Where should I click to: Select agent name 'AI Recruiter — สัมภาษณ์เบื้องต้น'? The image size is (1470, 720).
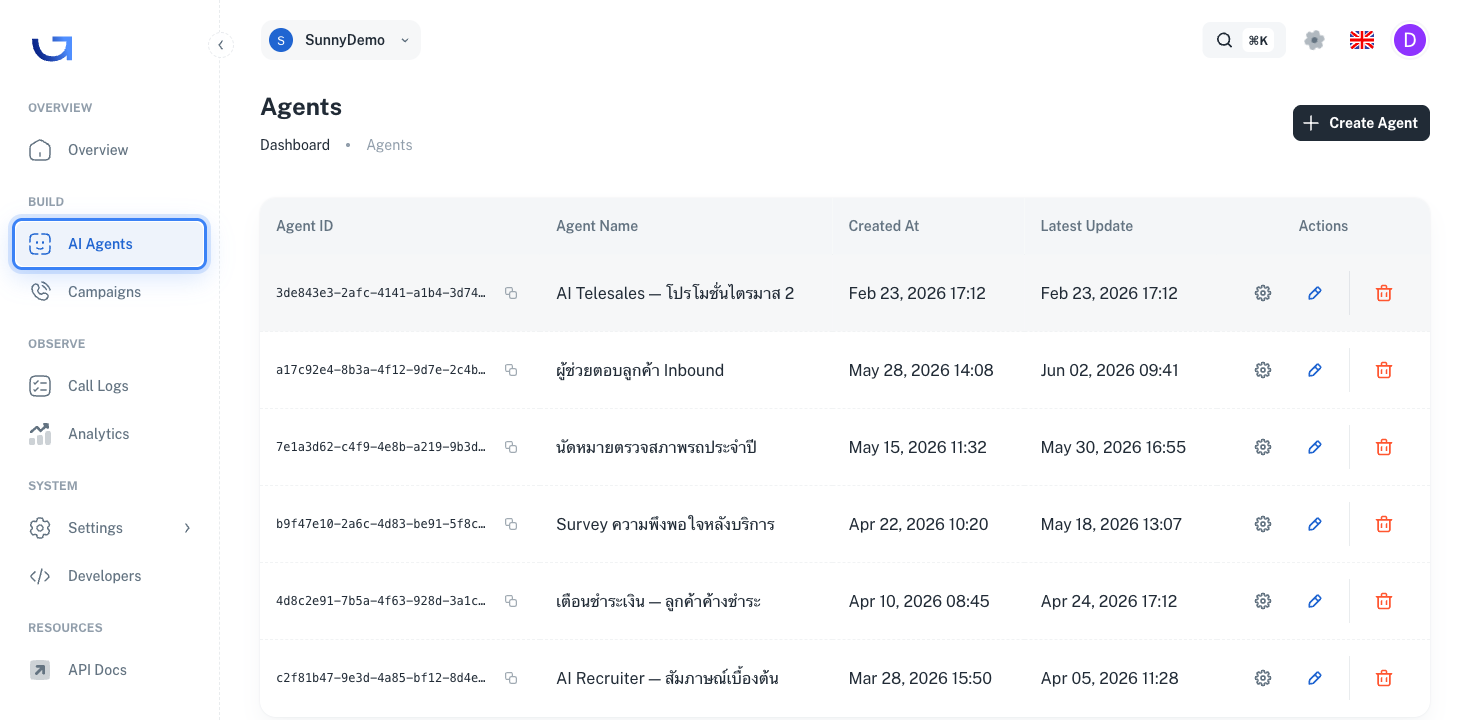pyautogui.click(x=667, y=678)
